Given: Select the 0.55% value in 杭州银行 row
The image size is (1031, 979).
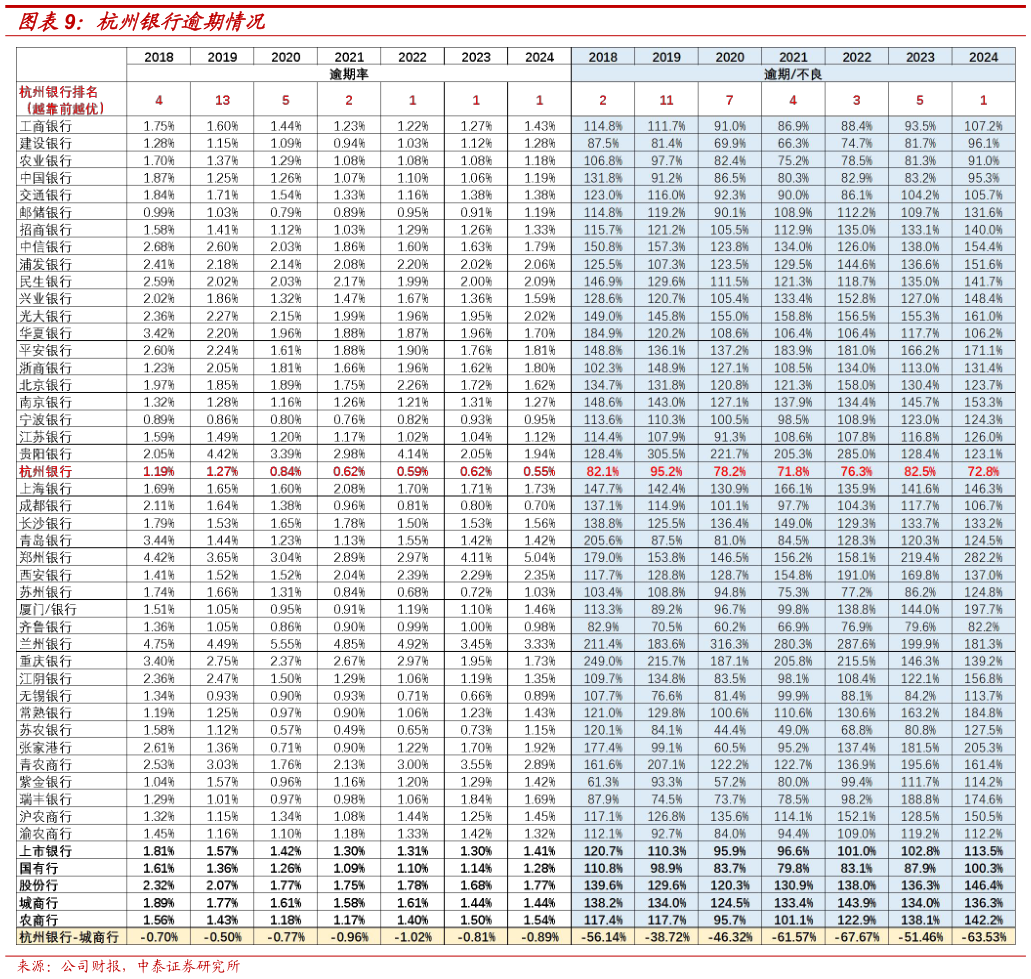Looking at the screenshot, I should (x=539, y=471).
